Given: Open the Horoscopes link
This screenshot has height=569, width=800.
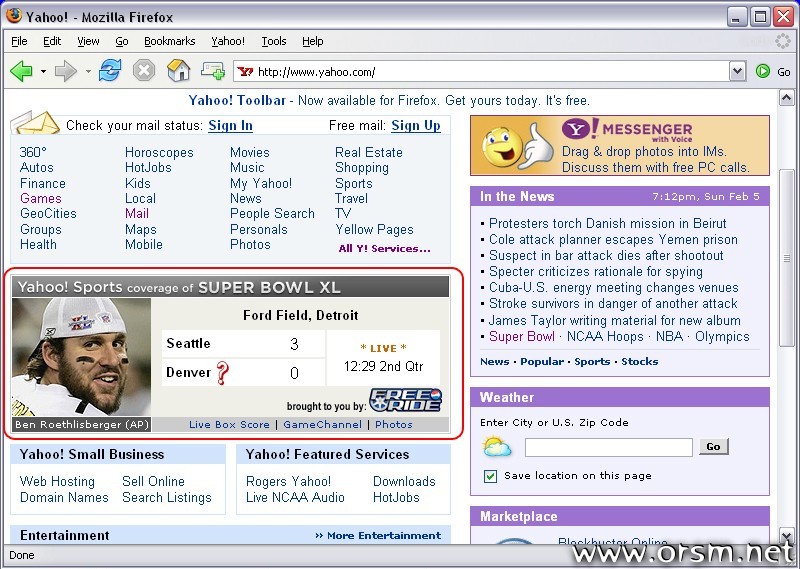Looking at the screenshot, I should point(159,153).
